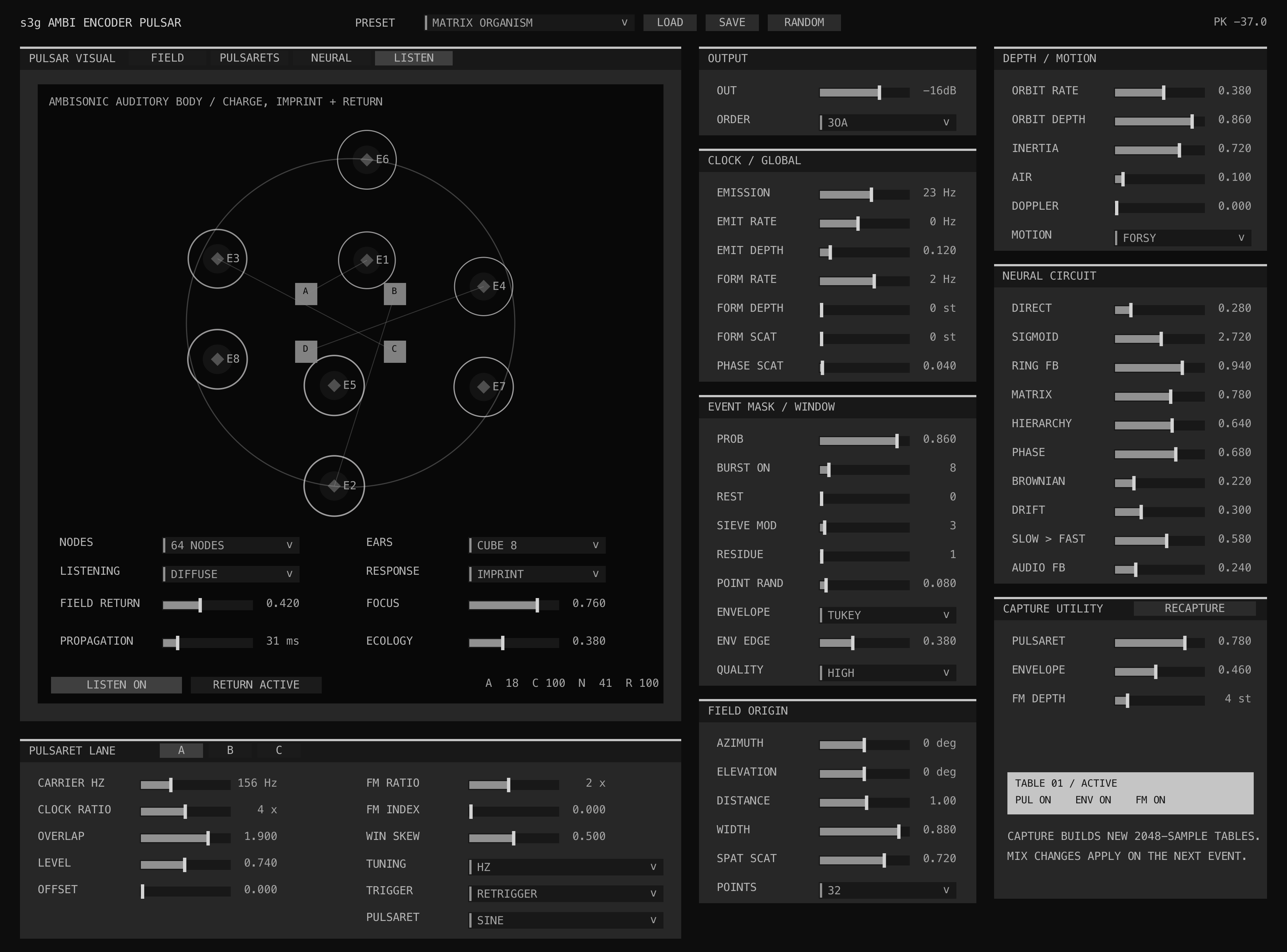Adjust the CARRIER HZ slider

186,784
